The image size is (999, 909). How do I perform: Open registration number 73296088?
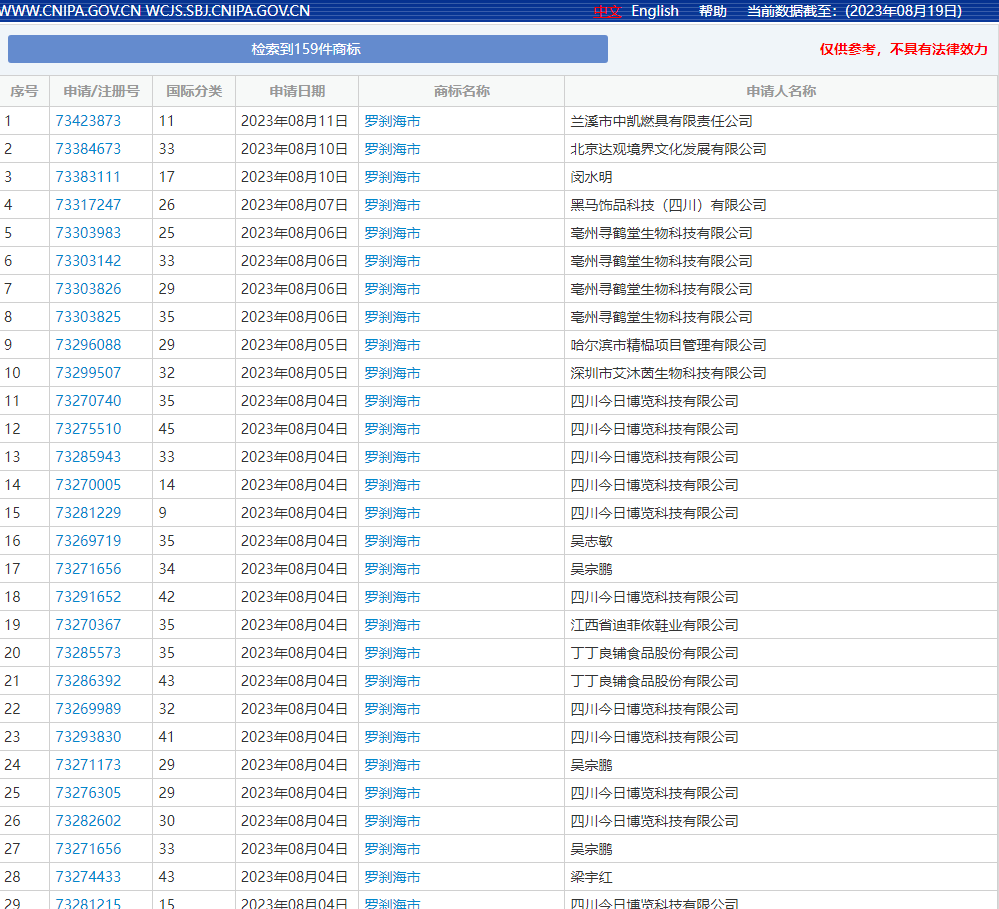pyautogui.click(x=88, y=345)
